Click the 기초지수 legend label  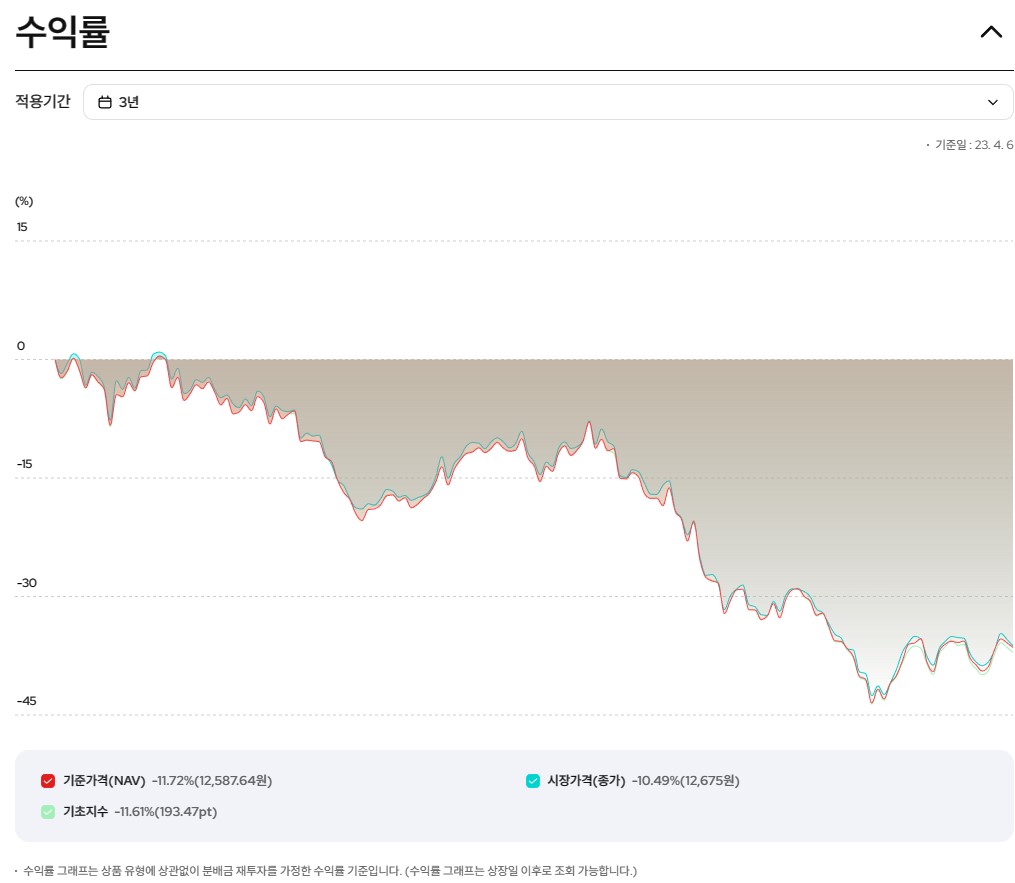tap(85, 812)
